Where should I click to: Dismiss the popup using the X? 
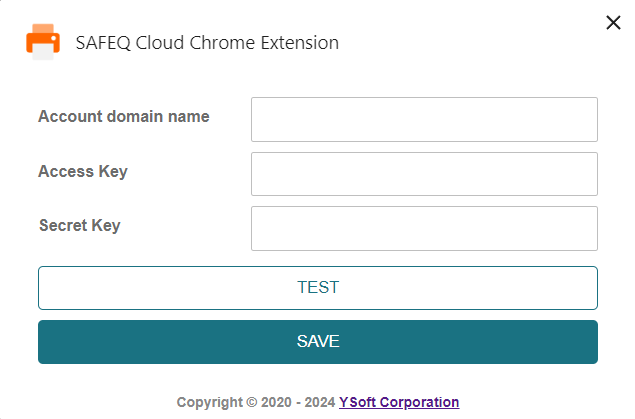click(x=614, y=23)
